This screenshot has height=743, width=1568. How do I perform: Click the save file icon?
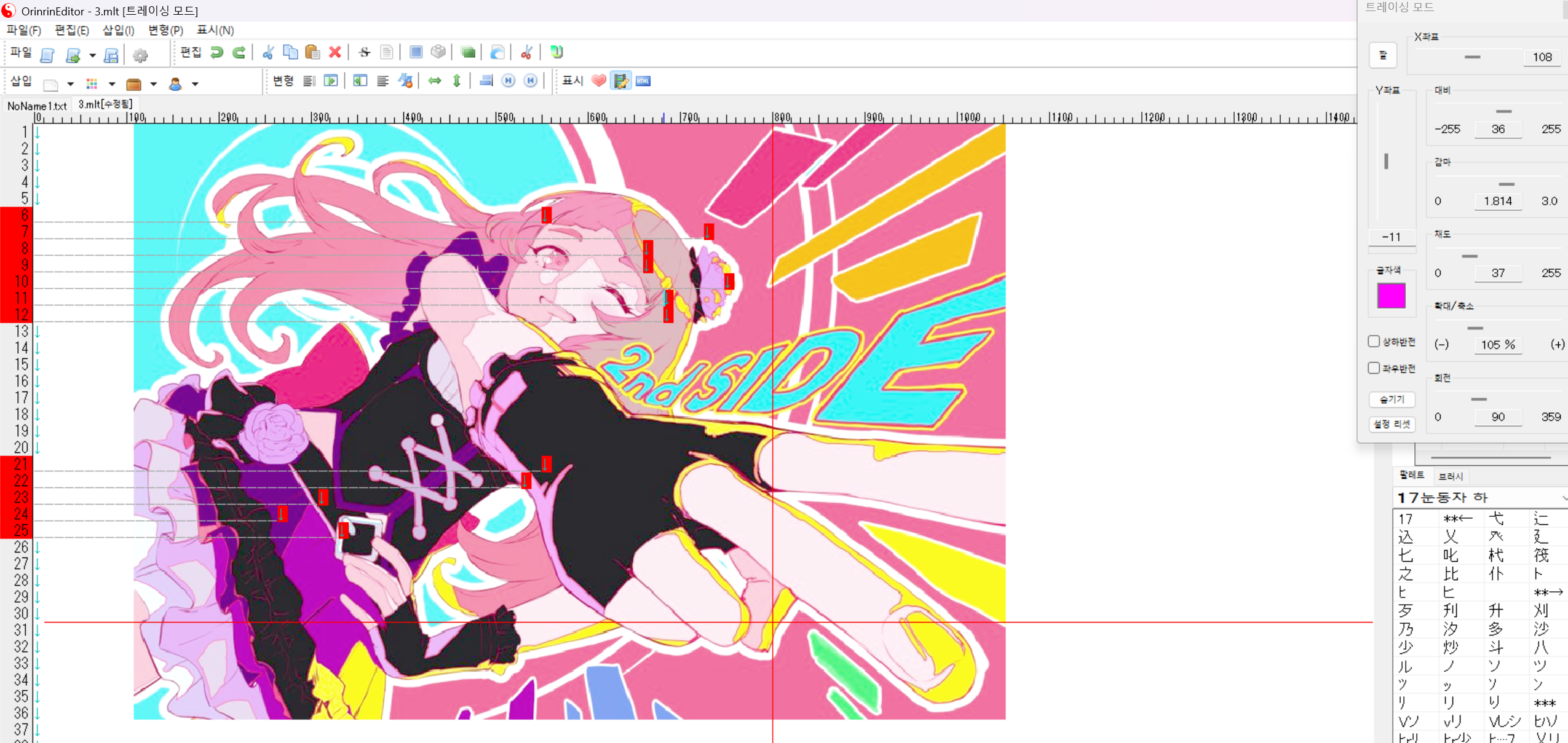click(111, 56)
